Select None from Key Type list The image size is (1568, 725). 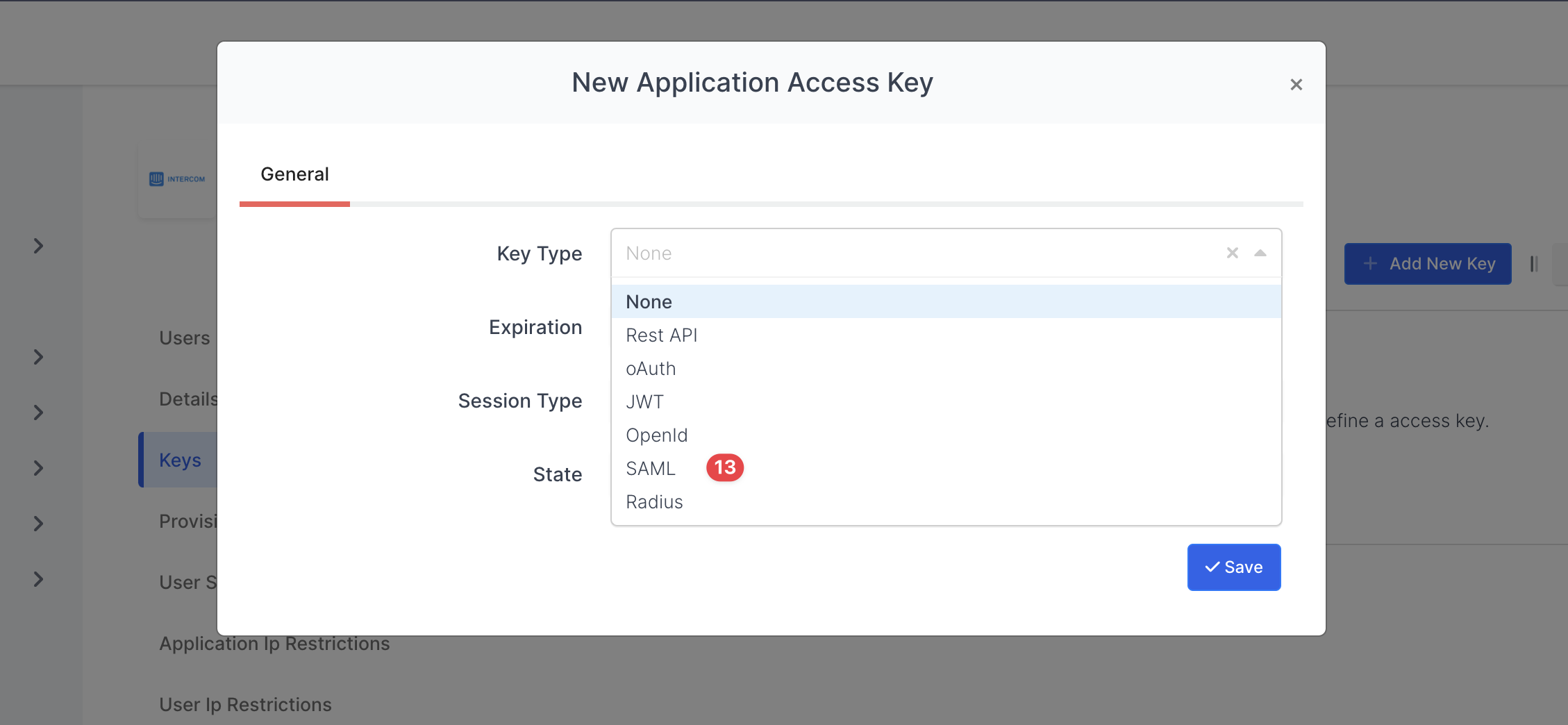tap(649, 302)
